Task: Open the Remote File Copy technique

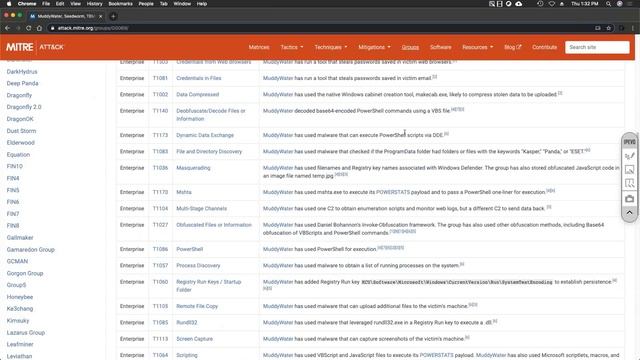Action: click(x=197, y=306)
